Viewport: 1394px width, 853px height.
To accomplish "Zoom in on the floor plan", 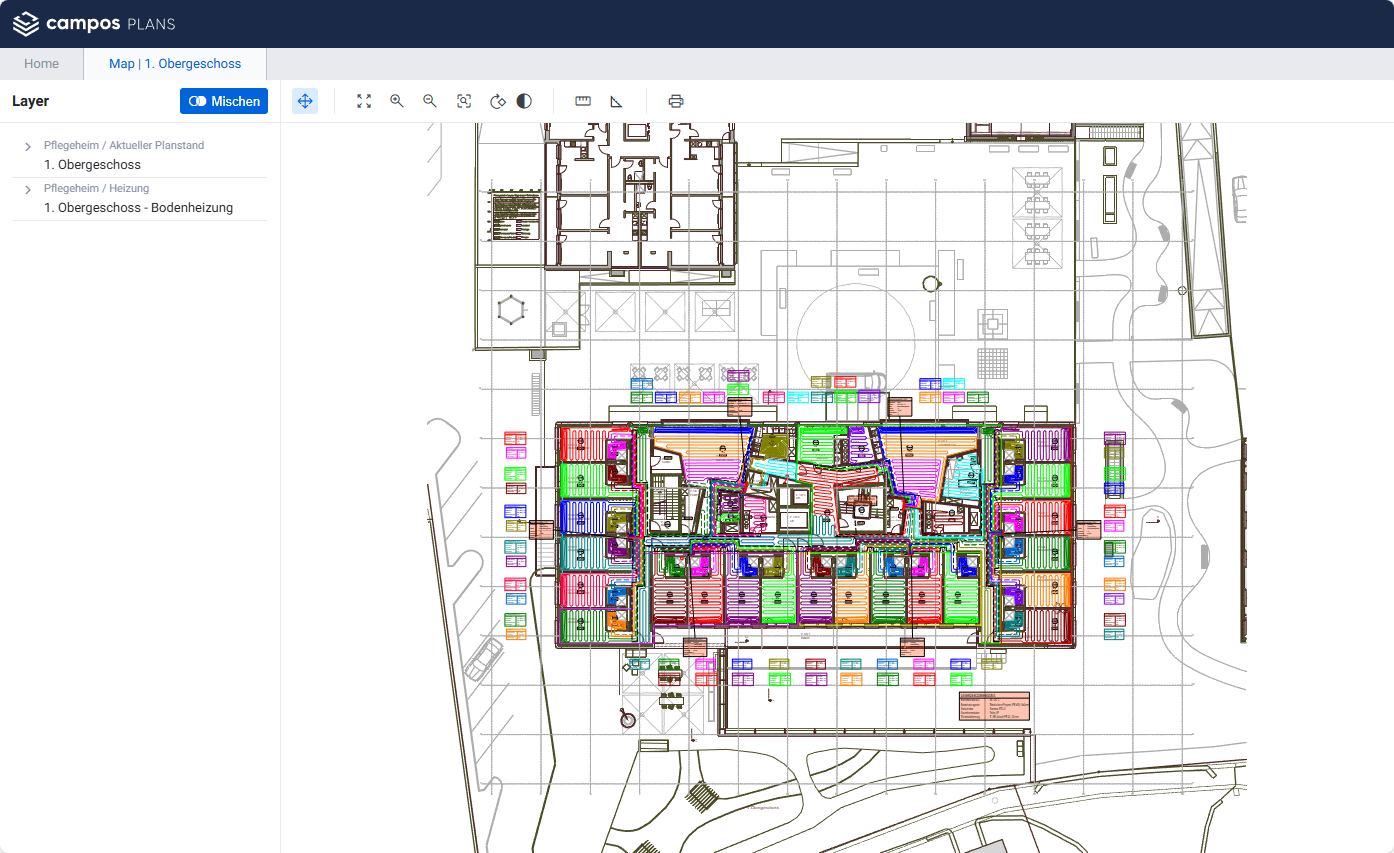I will (x=397, y=101).
